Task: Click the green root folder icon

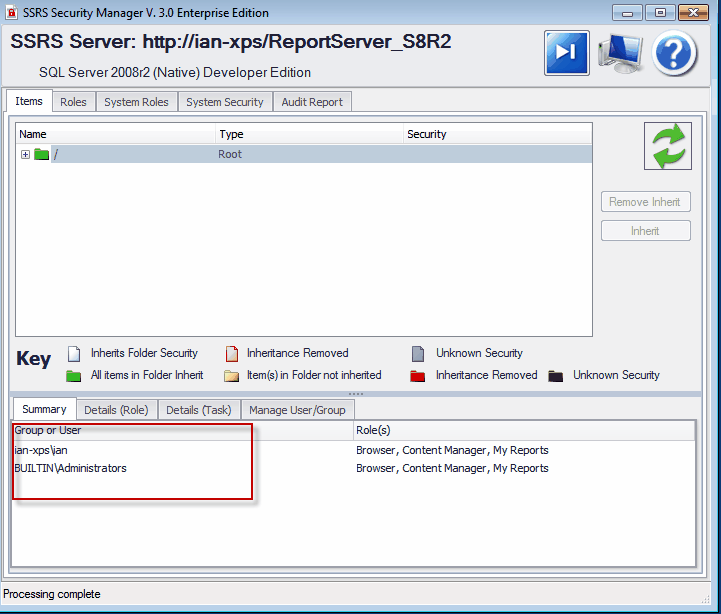Action: [x=41, y=154]
